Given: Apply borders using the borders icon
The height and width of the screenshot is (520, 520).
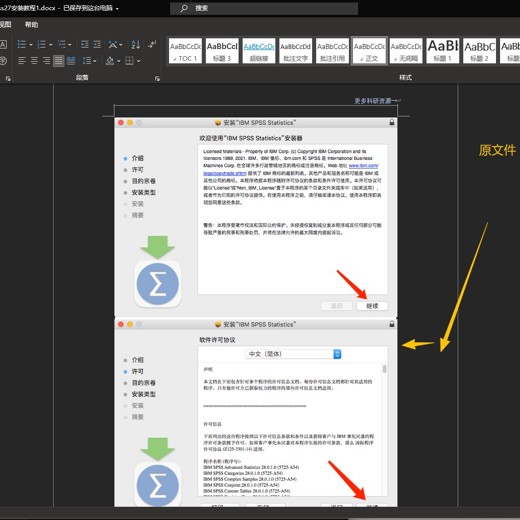Looking at the screenshot, I should tap(129, 61).
